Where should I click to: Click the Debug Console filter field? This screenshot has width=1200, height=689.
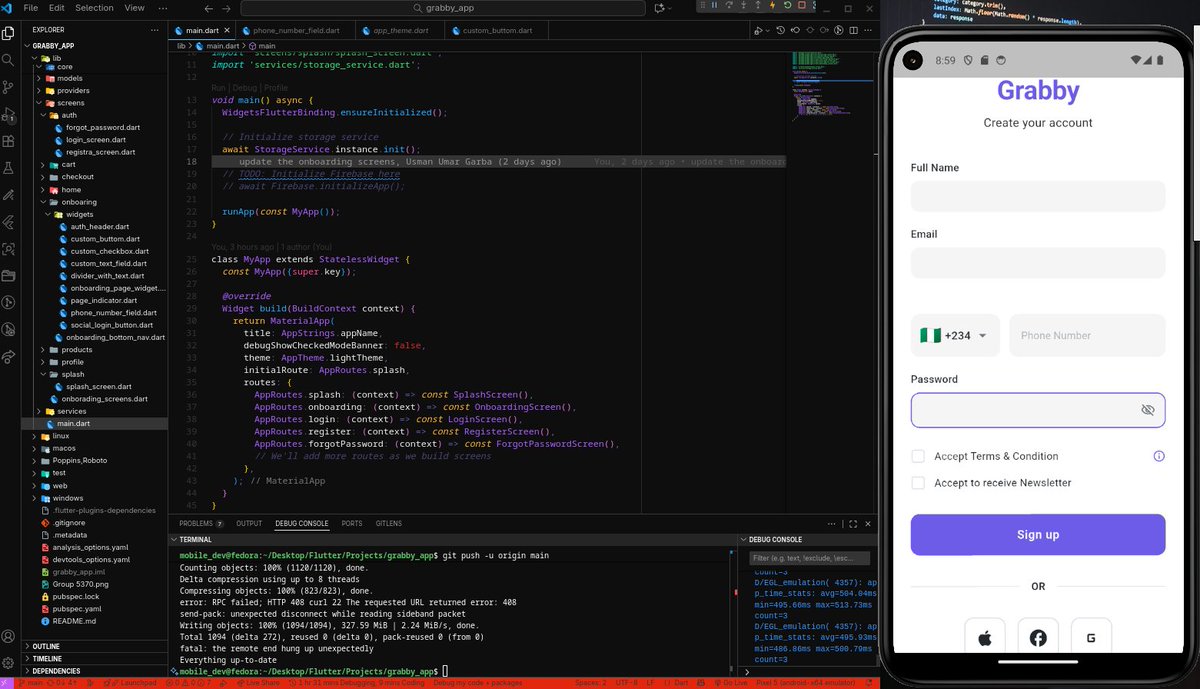[809, 558]
